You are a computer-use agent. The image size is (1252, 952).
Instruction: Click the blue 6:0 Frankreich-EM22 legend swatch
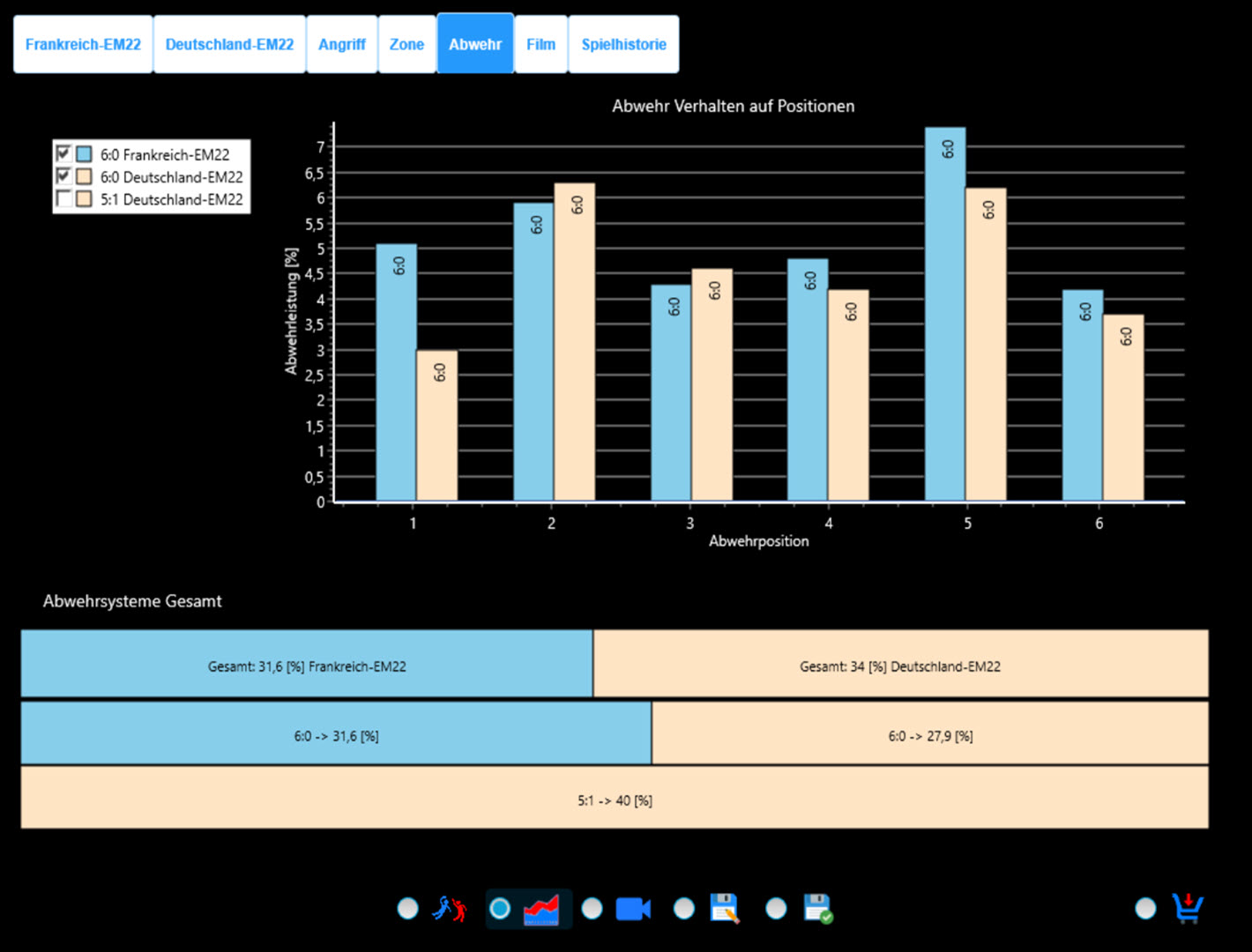pyautogui.click(x=85, y=154)
